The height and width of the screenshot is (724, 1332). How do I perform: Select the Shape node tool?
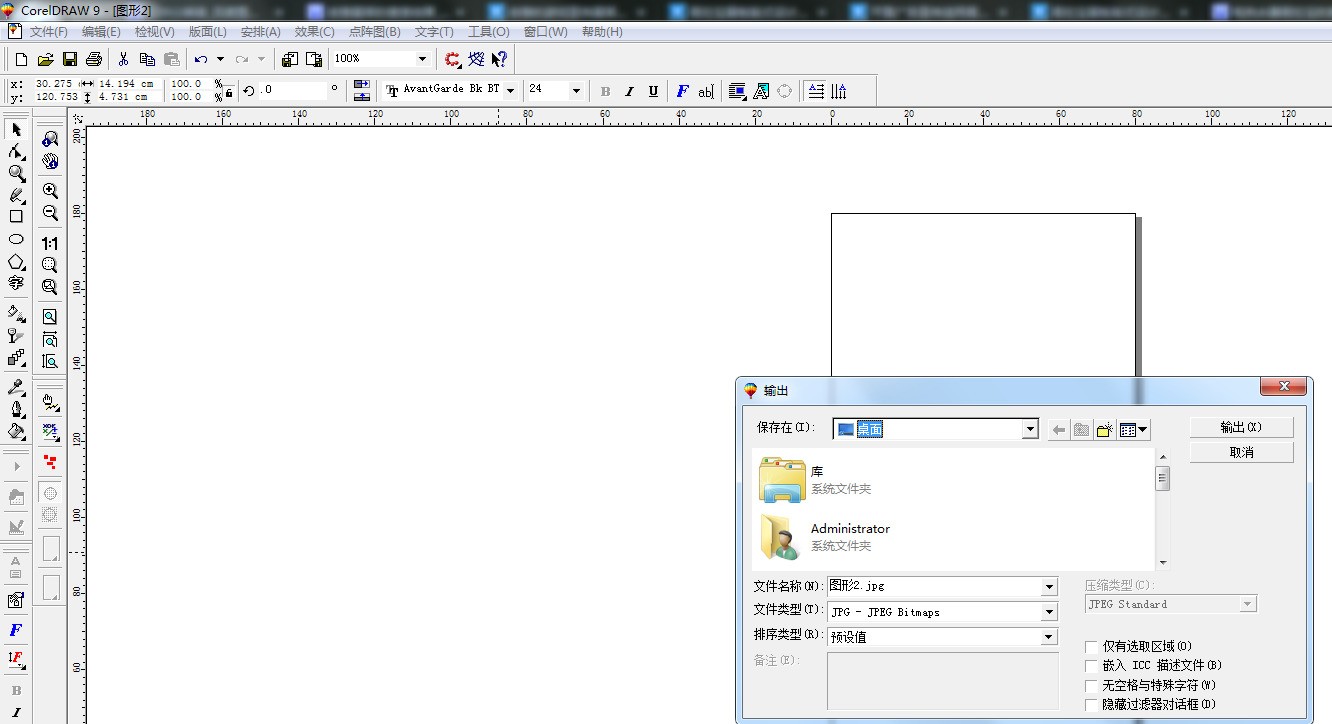(x=16, y=152)
